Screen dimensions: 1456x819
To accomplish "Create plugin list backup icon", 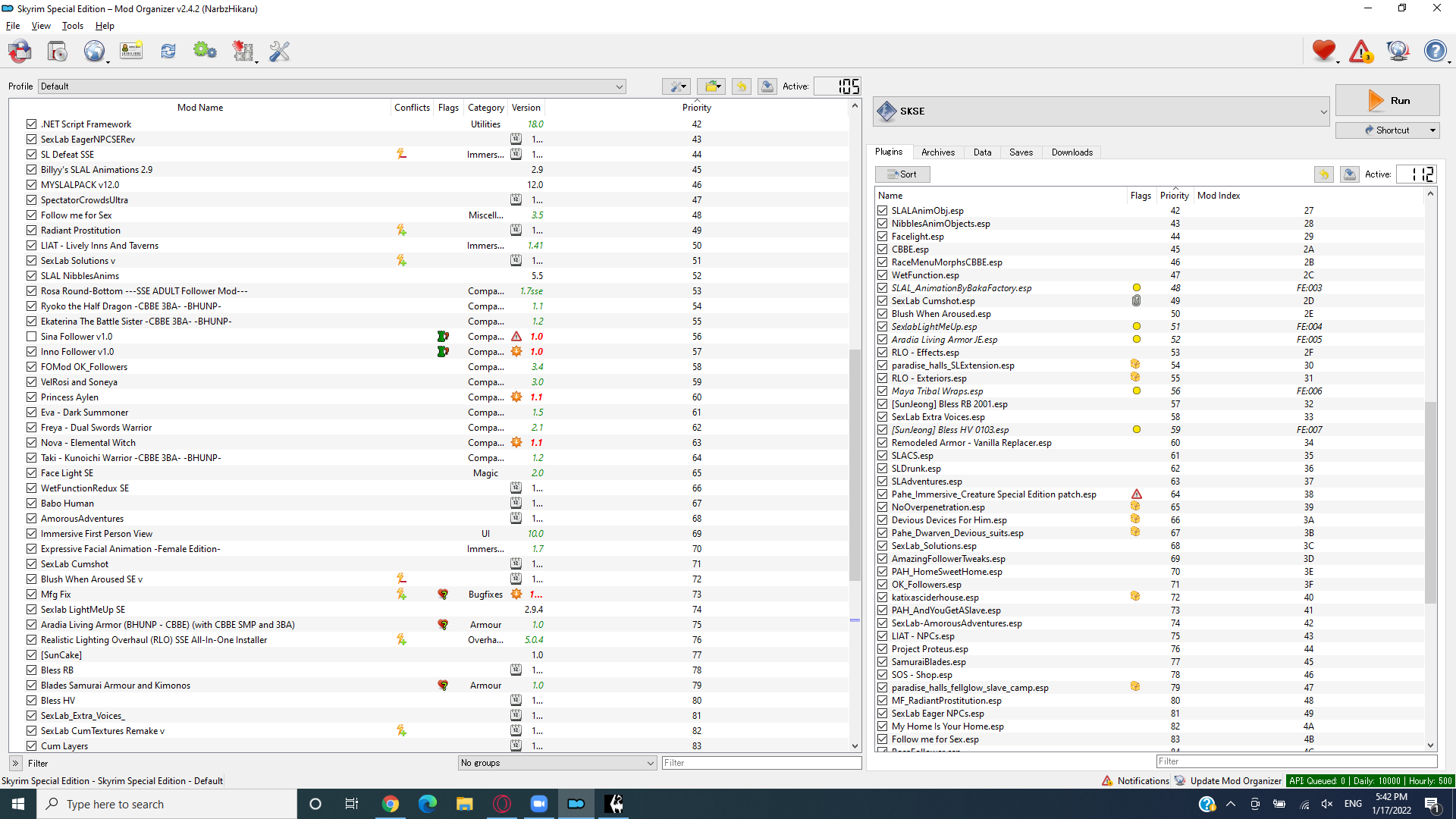I will coord(1350,174).
